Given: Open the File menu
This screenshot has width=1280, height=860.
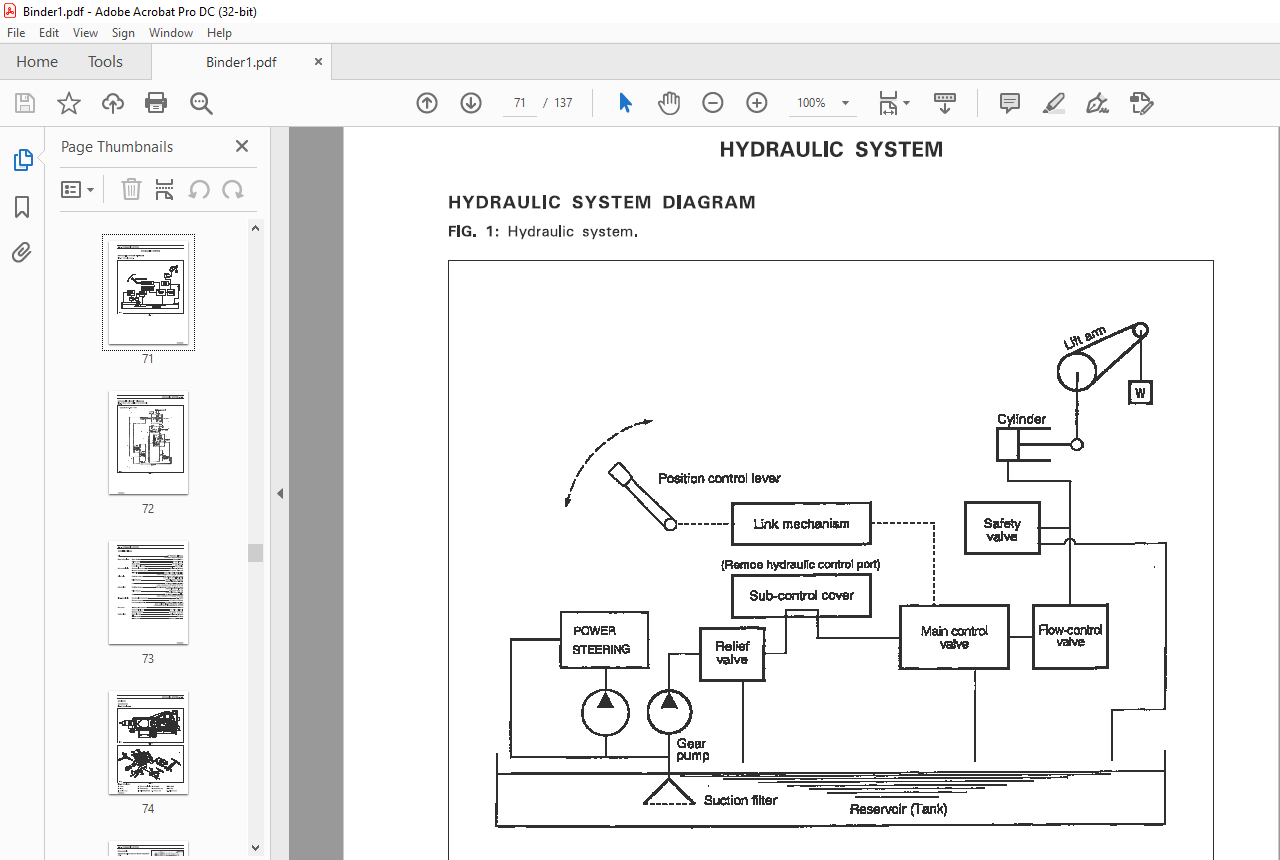Looking at the screenshot, I should (16, 33).
